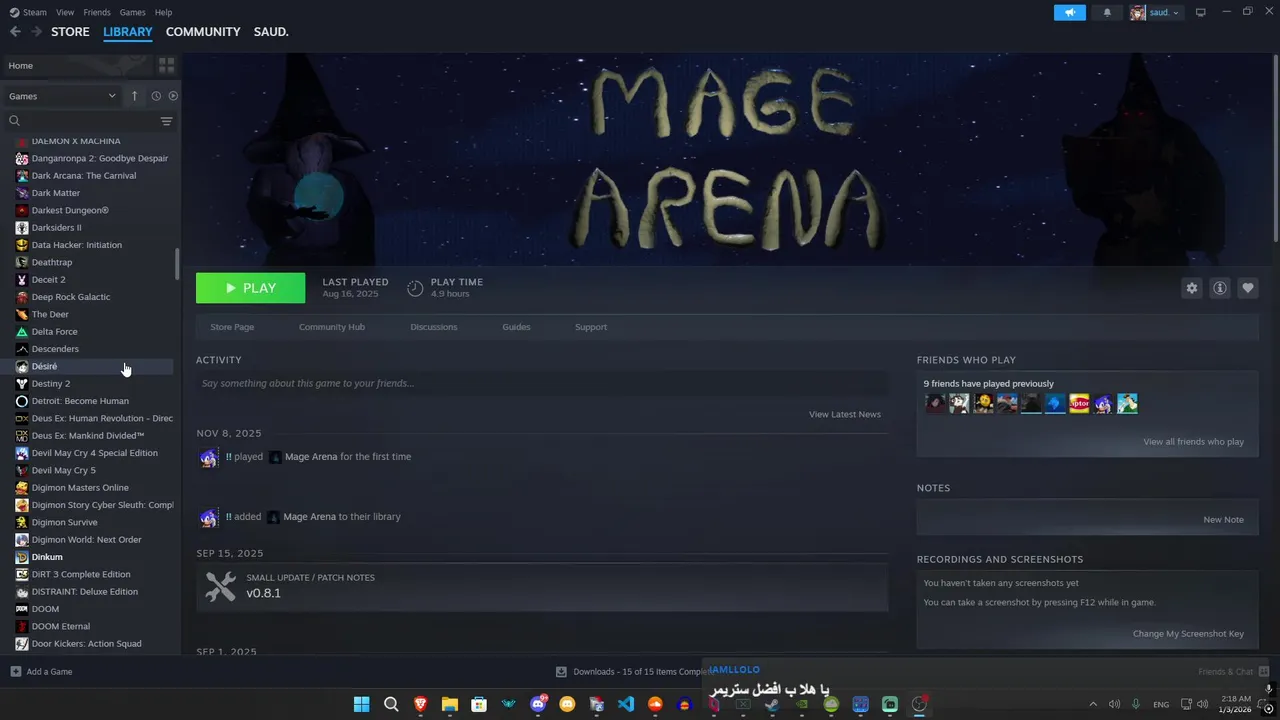Open Microsoft Store from taskbar
The height and width of the screenshot is (720, 1280).
pyautogui.click(x=479, y=704)
